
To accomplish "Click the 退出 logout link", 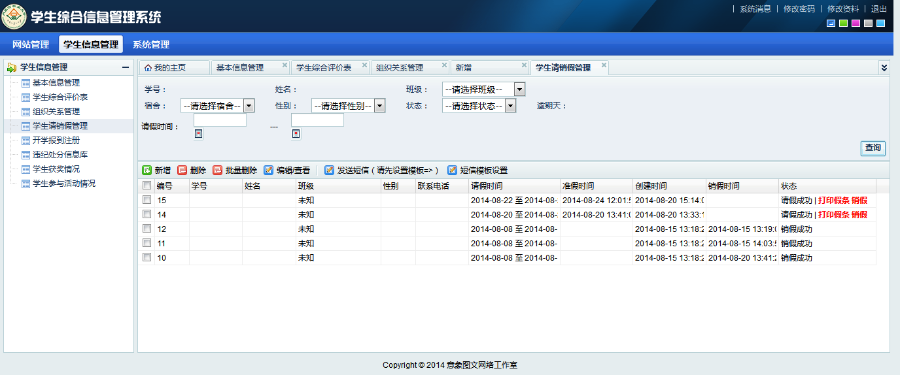I will [879, 9].
